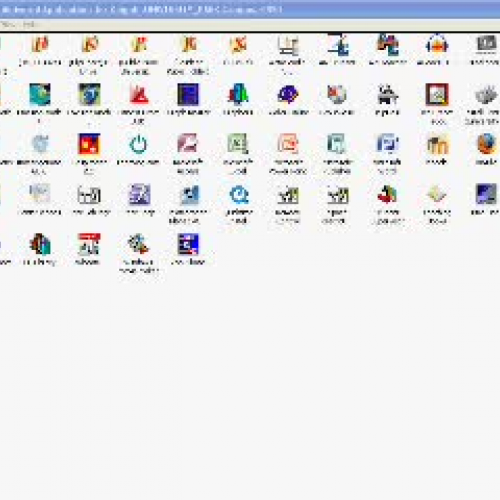Open the Audacity headphones icon
This screenshot has height=500, width=500.
click(437, 44)
